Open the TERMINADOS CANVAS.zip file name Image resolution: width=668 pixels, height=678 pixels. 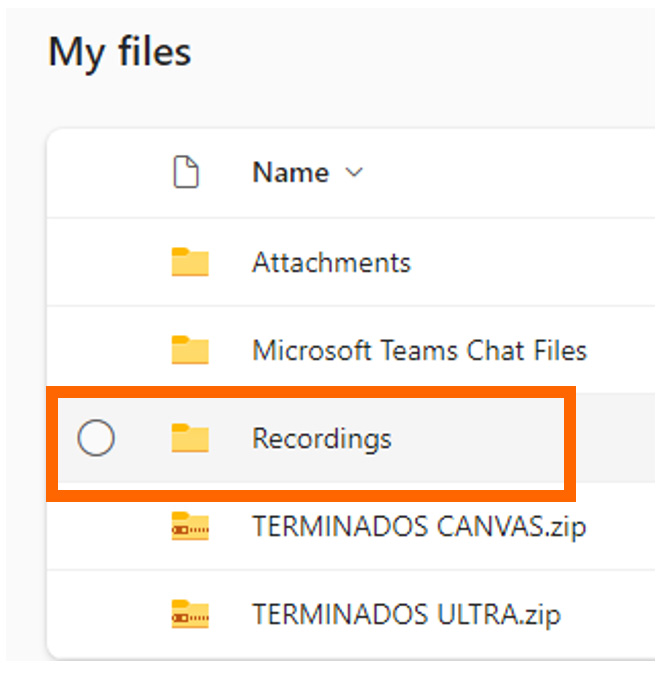[x=419, y=527]
